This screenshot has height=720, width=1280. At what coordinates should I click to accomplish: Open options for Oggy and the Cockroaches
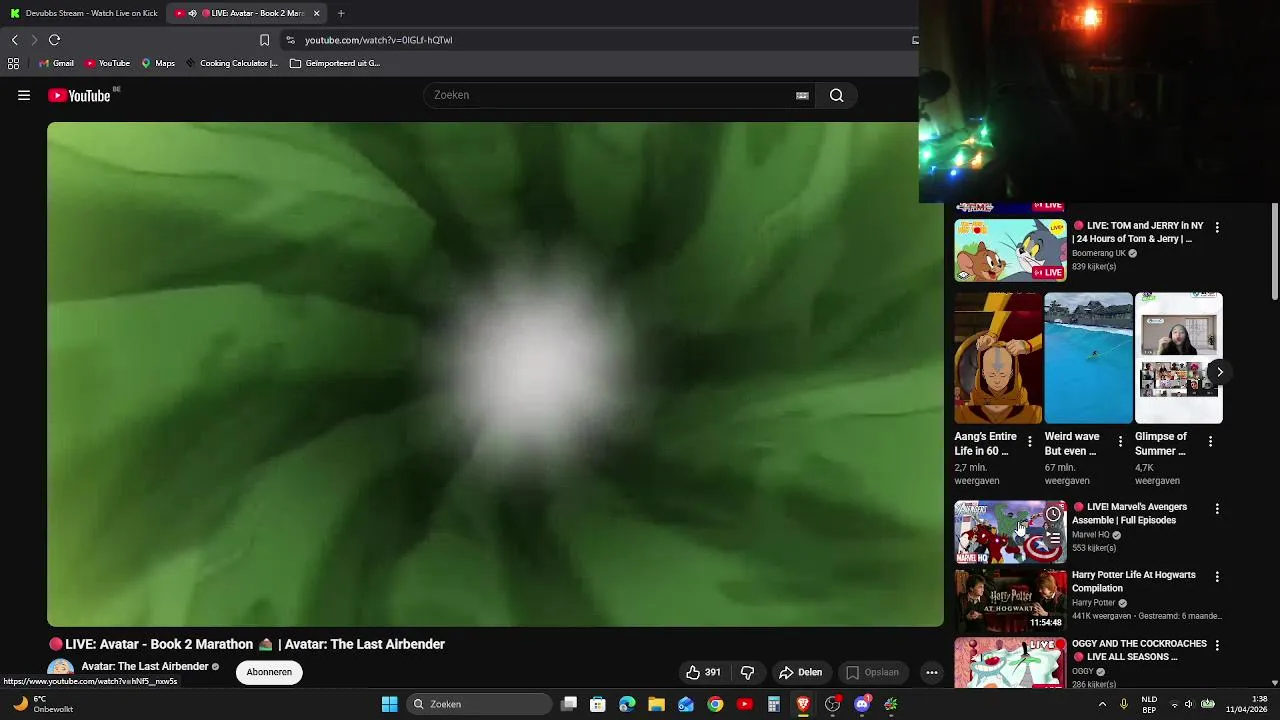click(1217, 646)
